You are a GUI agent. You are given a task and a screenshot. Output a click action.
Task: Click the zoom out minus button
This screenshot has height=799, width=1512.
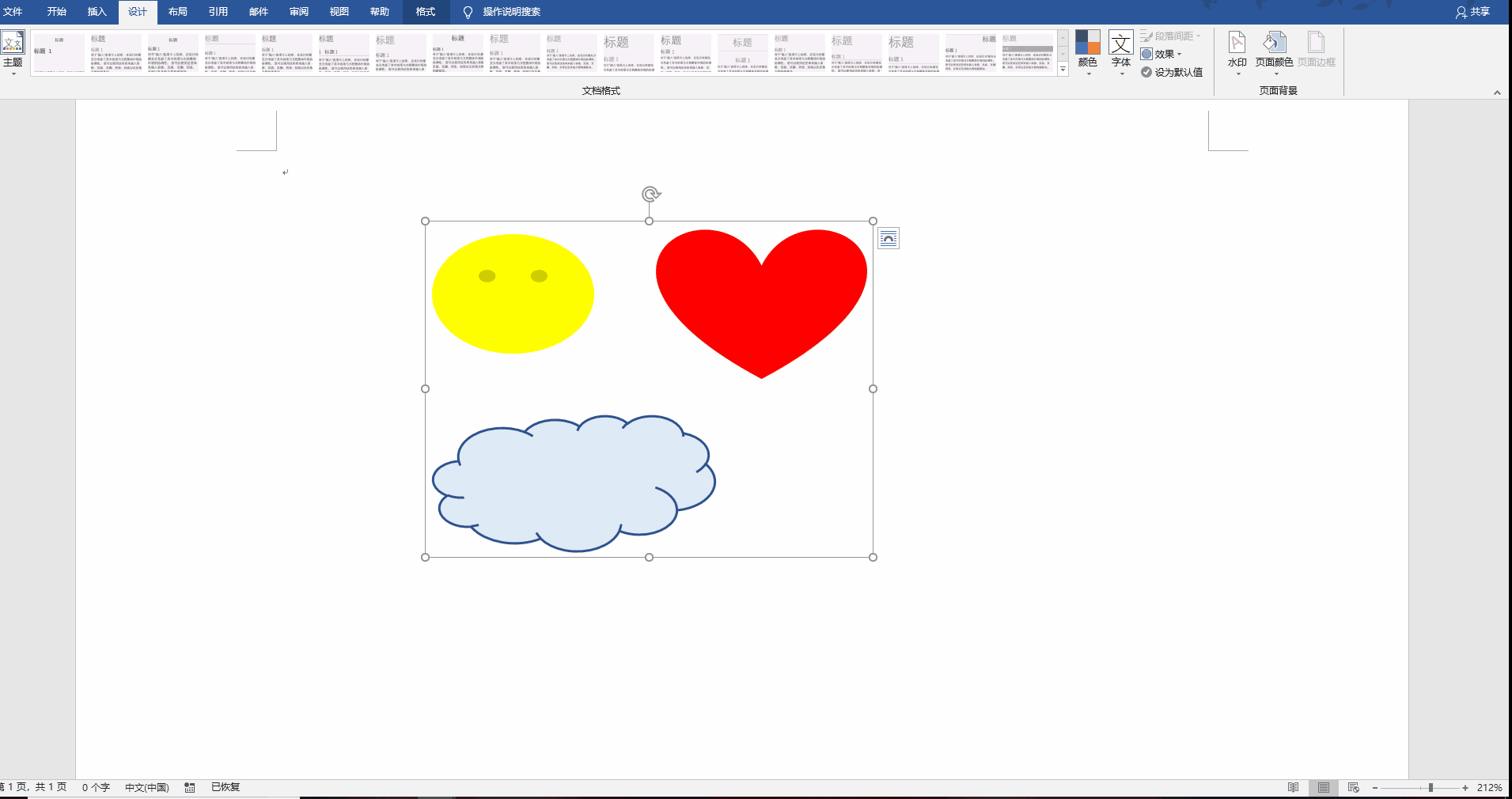pos(1375,788)
